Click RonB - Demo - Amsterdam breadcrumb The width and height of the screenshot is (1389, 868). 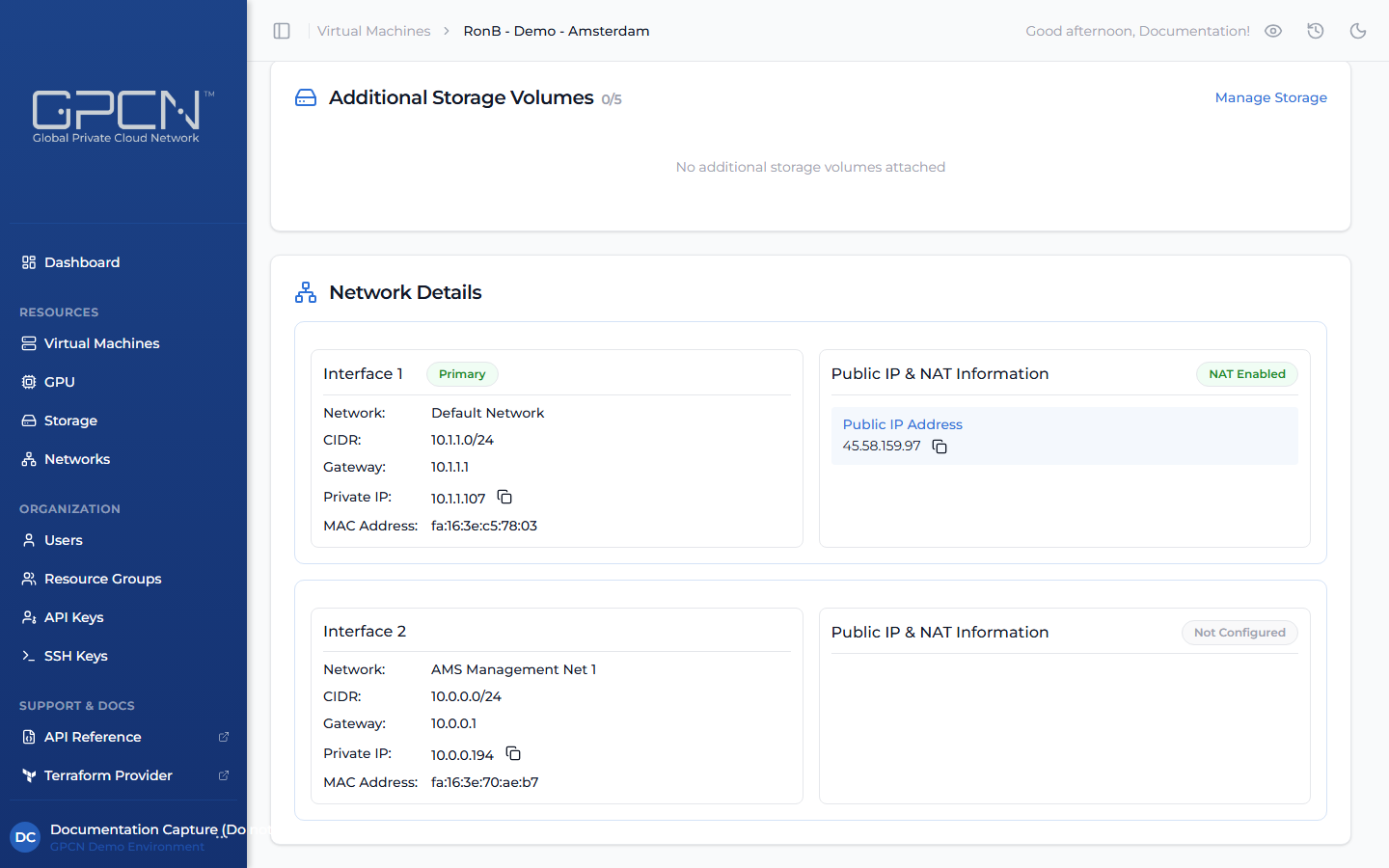[x=557, y=31]
